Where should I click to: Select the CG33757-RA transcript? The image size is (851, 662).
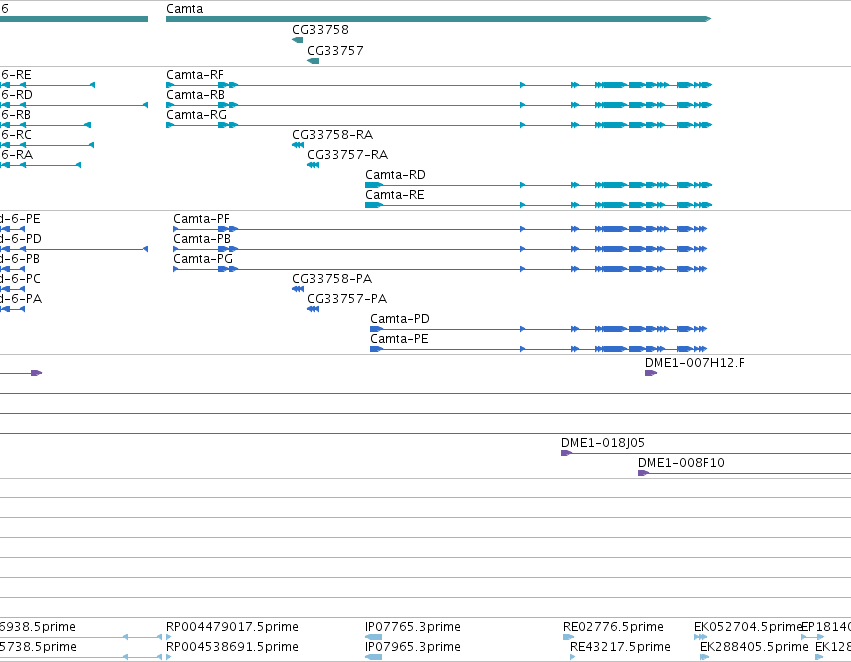coord(313,165)
